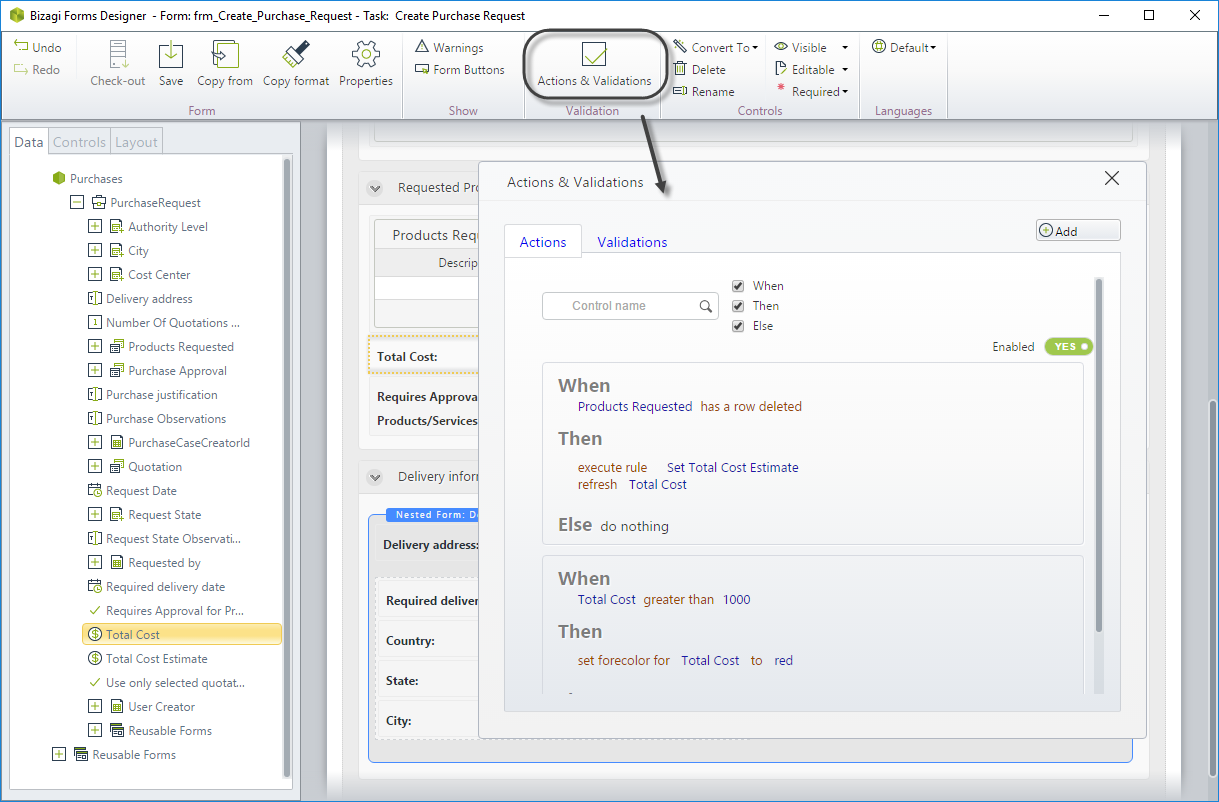Uncheck the Then filter checkbox

[x=738, y=306]
